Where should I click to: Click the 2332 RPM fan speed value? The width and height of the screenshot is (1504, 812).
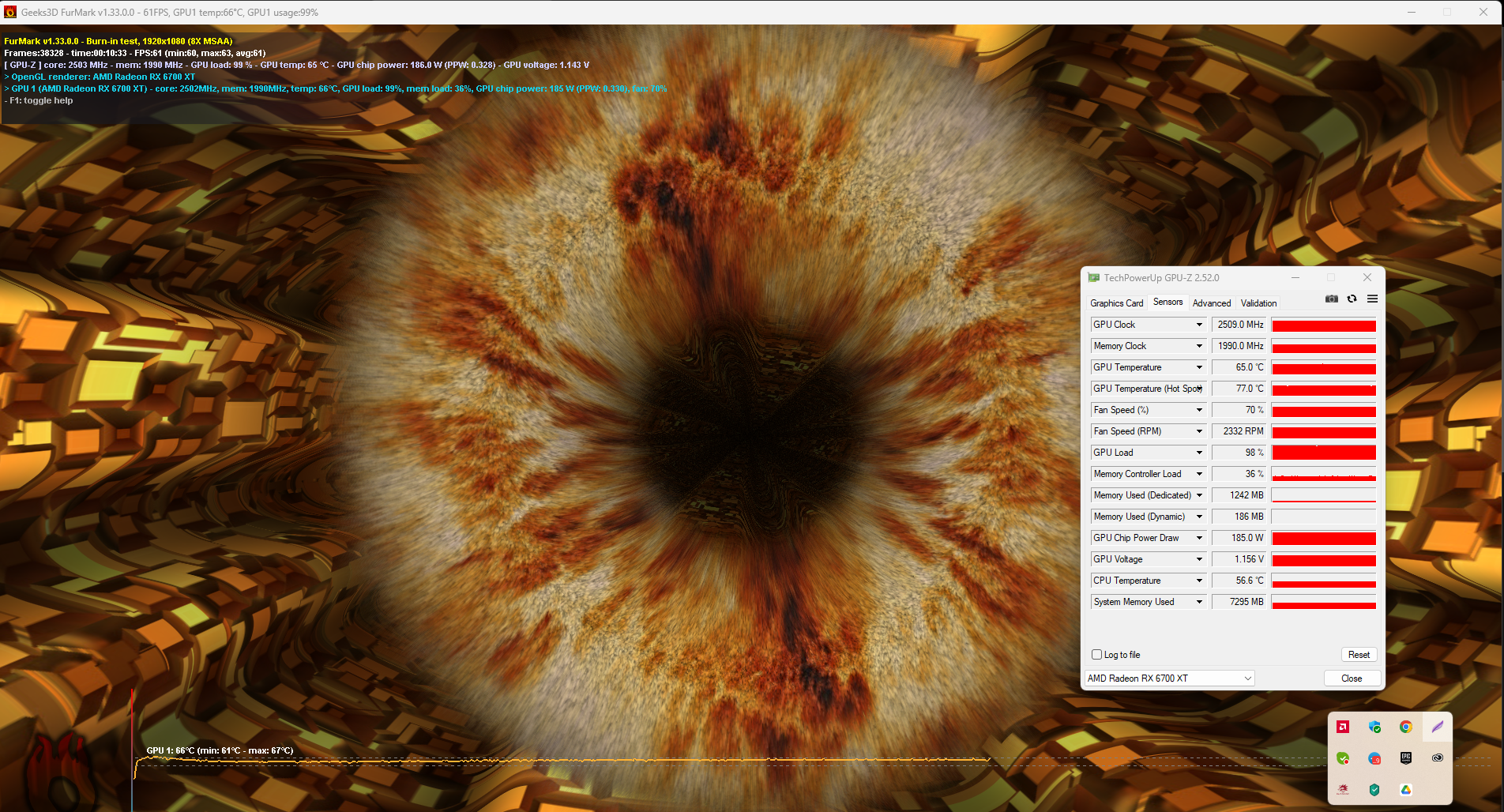pos(1239,431)
